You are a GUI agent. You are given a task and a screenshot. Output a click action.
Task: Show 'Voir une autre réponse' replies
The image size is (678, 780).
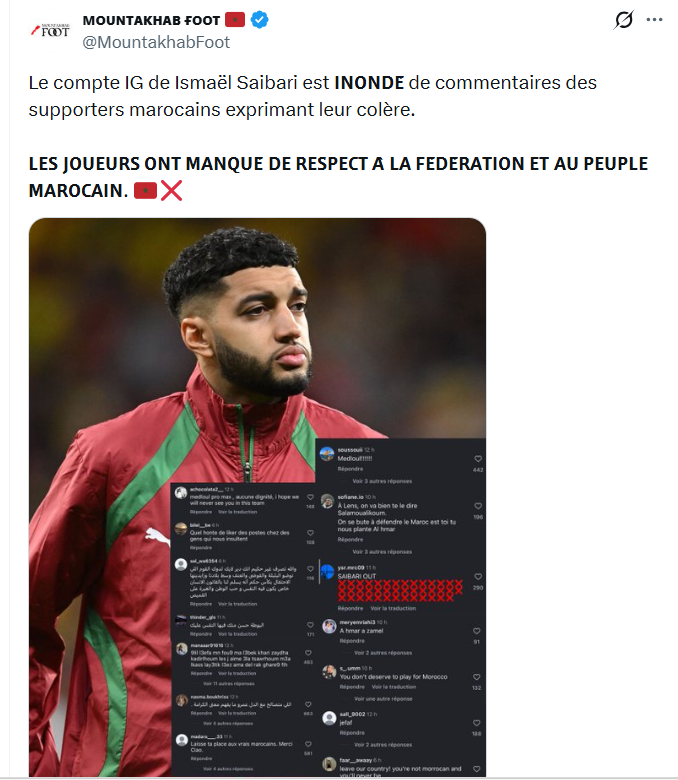tap(383, 698)
